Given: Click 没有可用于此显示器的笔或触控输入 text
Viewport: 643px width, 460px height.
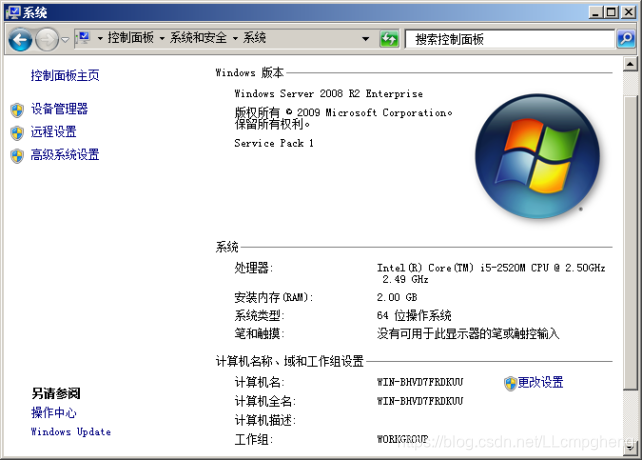Looking at the screenshot, I should pyautogui.click(x=468, y=334).
